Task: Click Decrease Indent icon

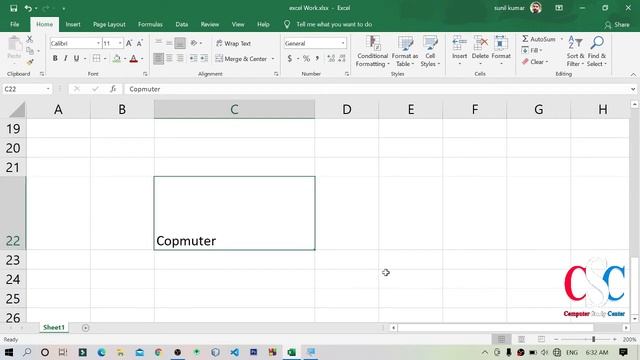Action: 193,58
